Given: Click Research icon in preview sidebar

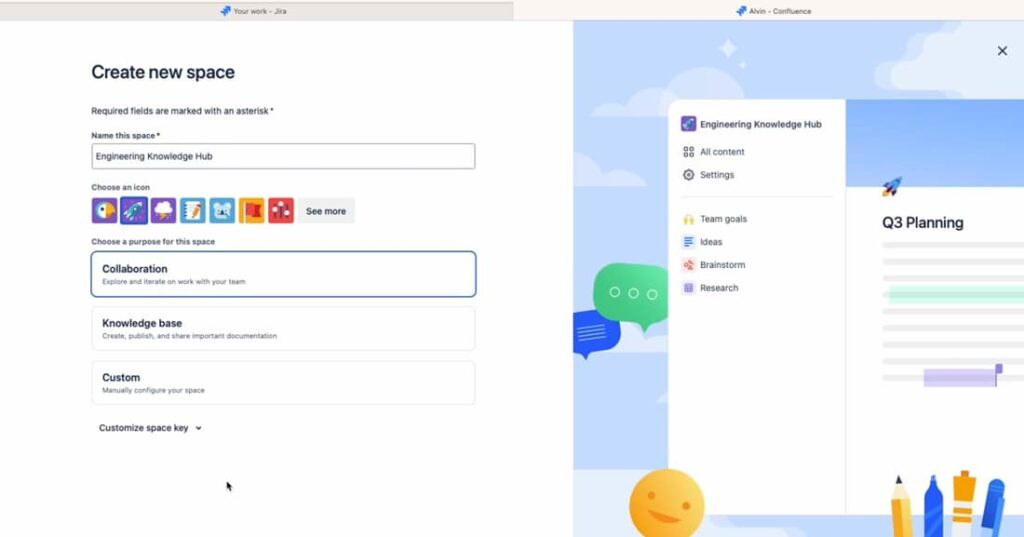Looking at the screenshot, I should click(688, 287).
